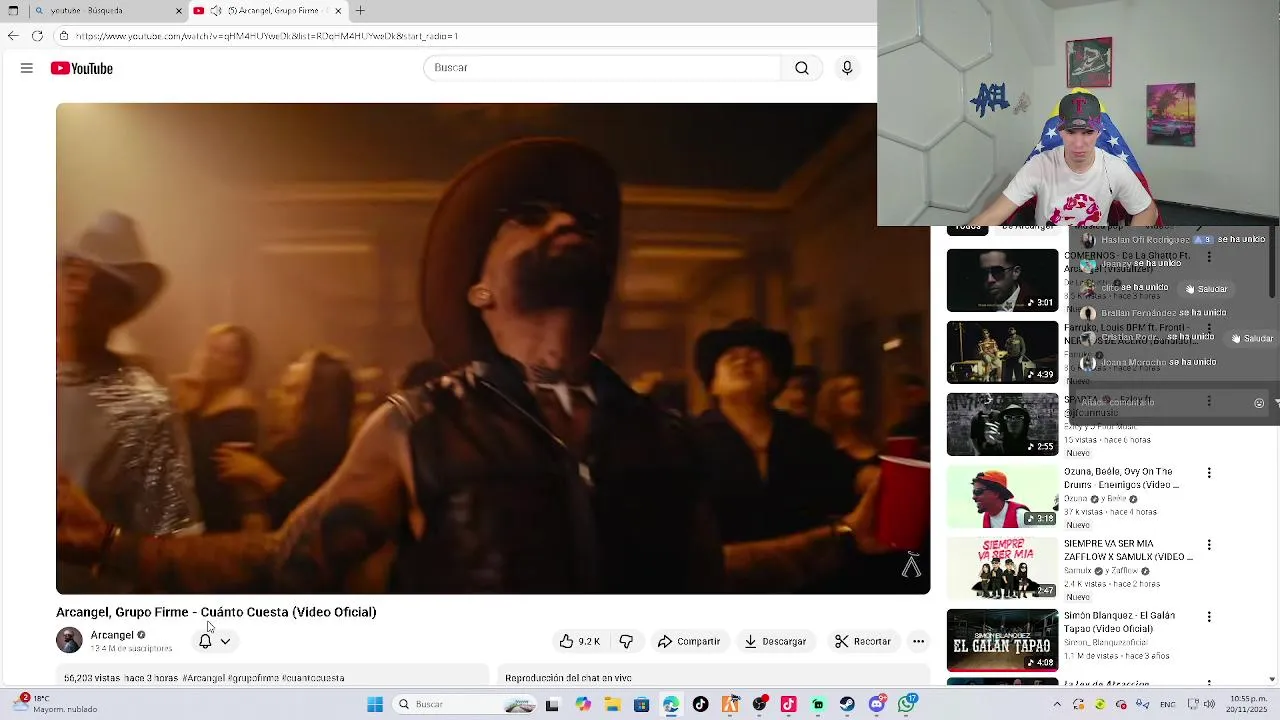Open TikTok app from taskbar
1280x720 pixels.
coord(700,705)
